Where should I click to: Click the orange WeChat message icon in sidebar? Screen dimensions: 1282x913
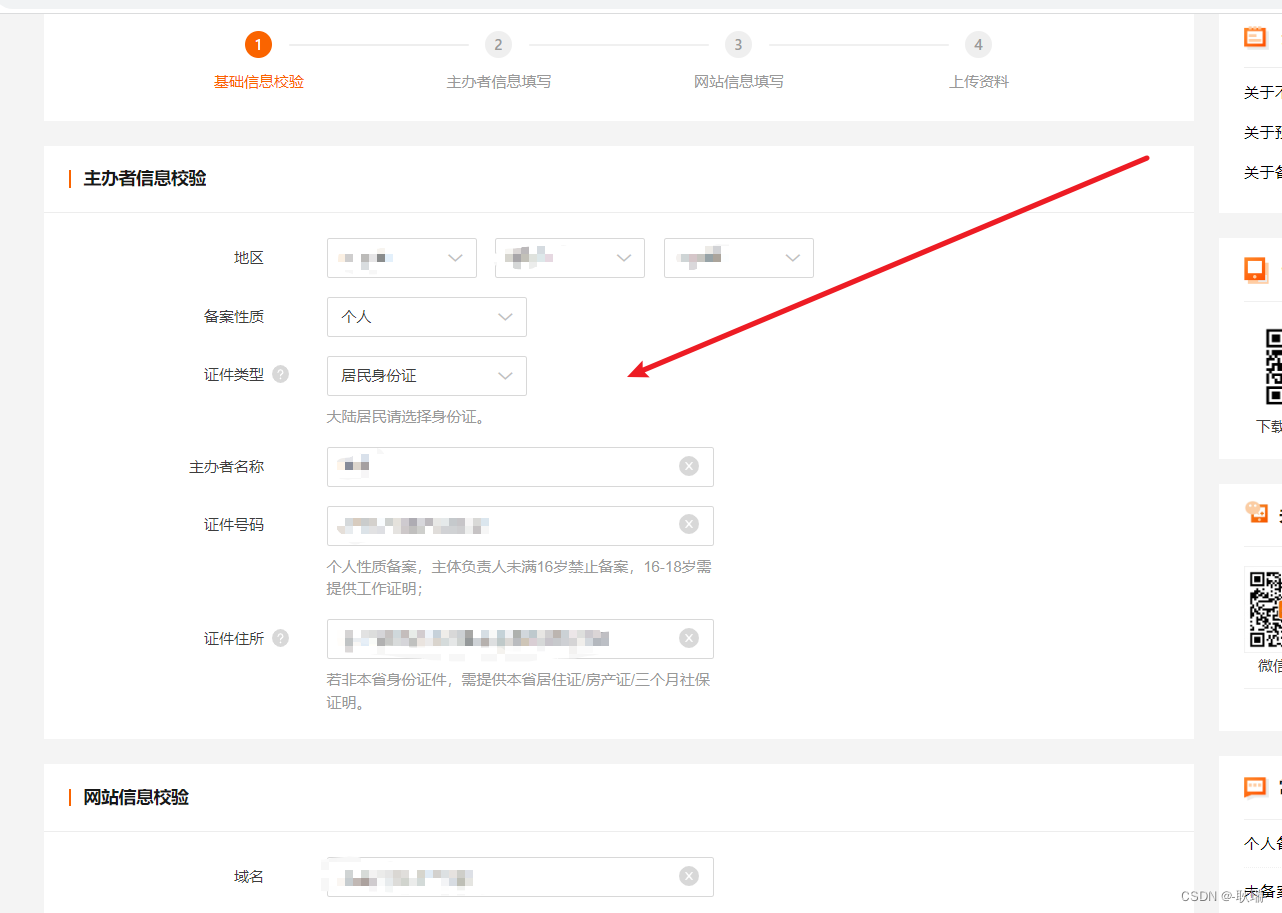point(1255,512)
